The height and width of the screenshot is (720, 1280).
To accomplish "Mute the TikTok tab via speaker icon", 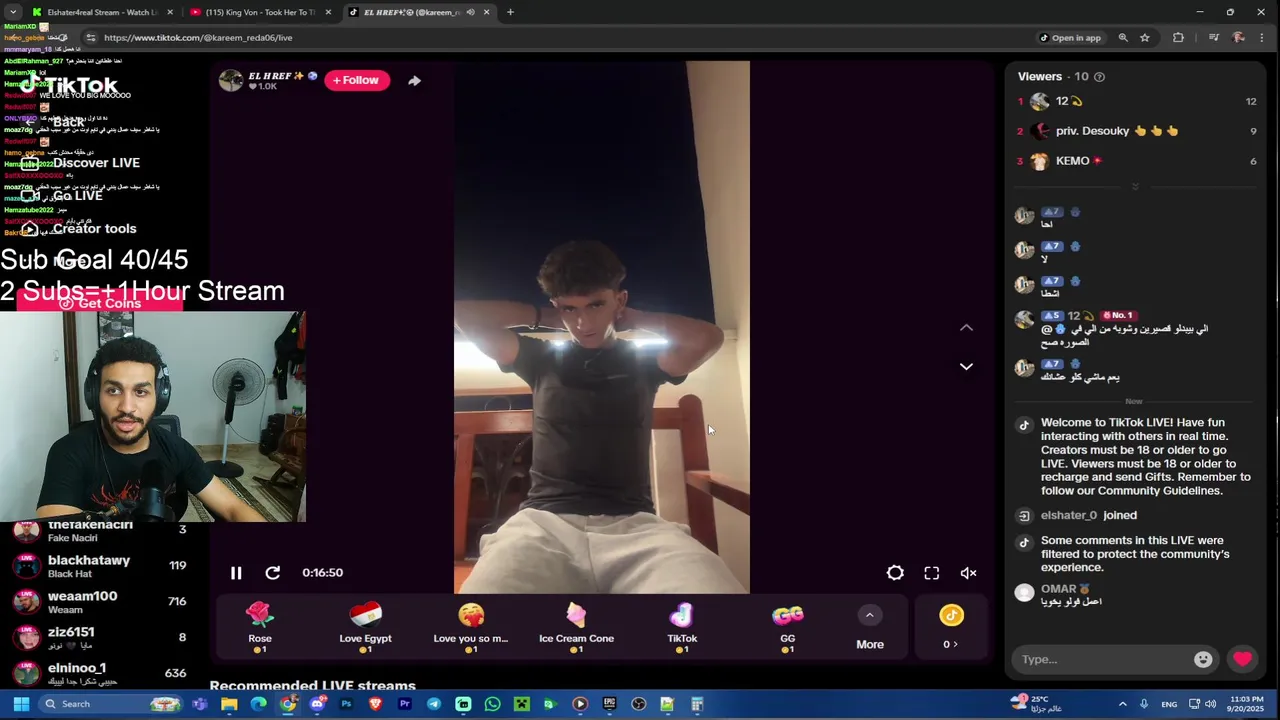I will [470, 12].
